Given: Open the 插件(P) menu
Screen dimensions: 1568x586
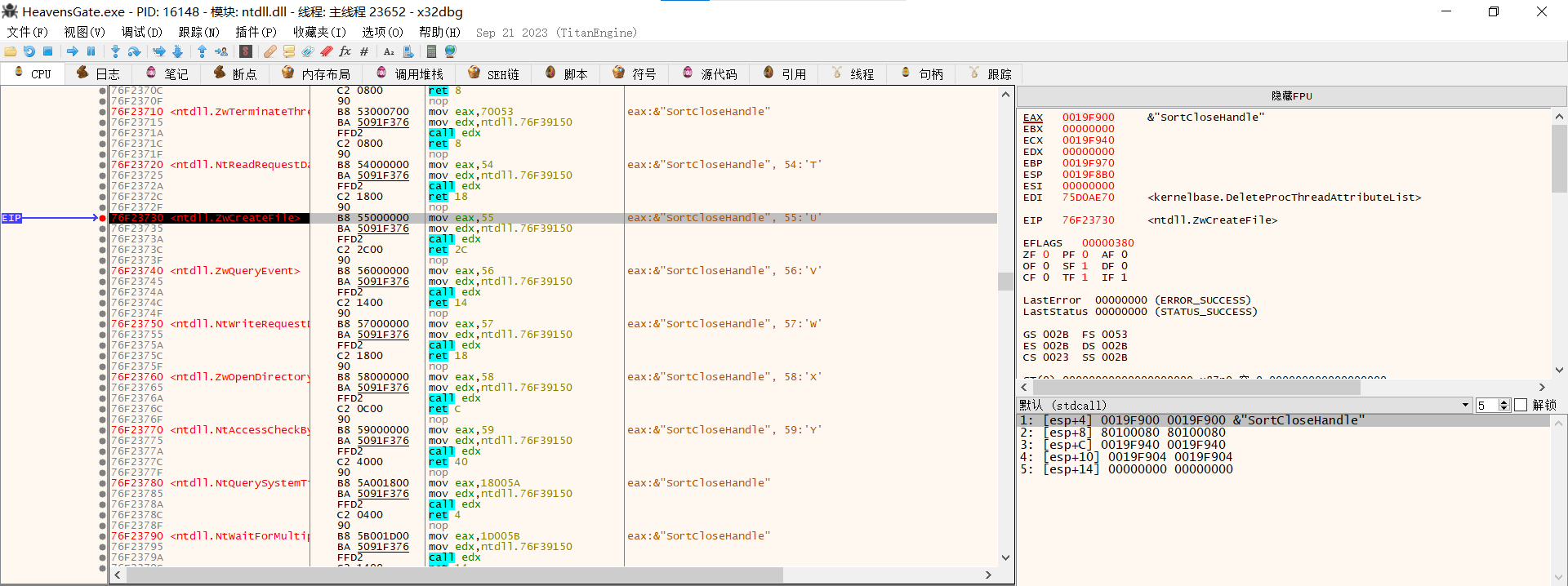Looking at the screenshot, I should (x=256, y=32).
